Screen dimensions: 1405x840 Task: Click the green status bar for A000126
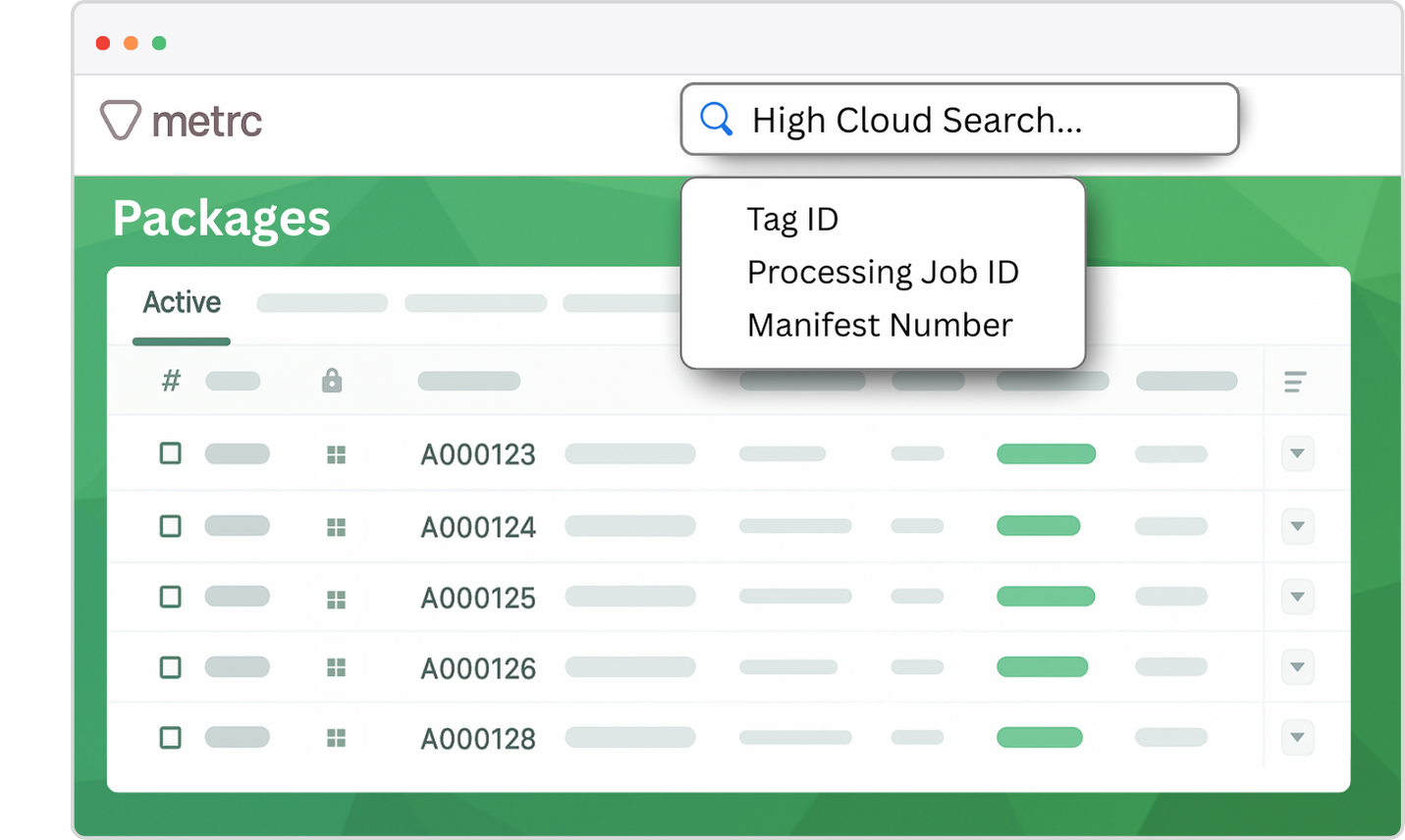coord(1042,667)
